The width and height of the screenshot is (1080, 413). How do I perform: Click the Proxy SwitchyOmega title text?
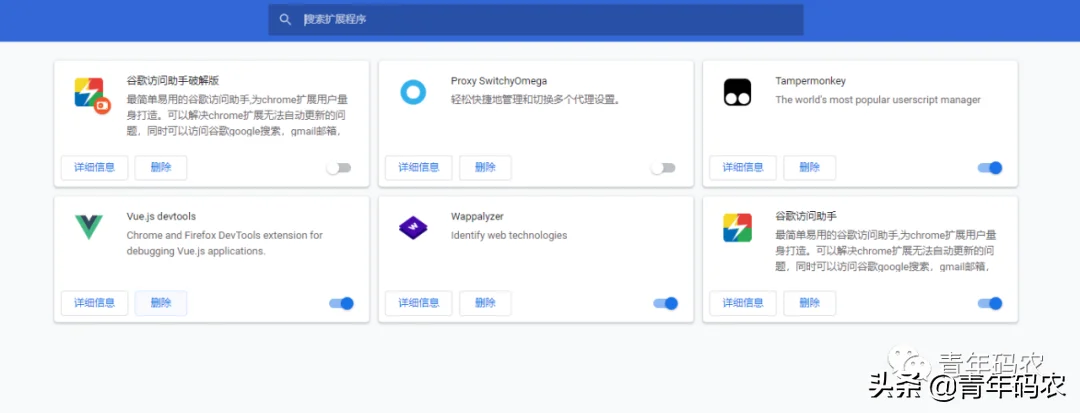coord(499,81)
